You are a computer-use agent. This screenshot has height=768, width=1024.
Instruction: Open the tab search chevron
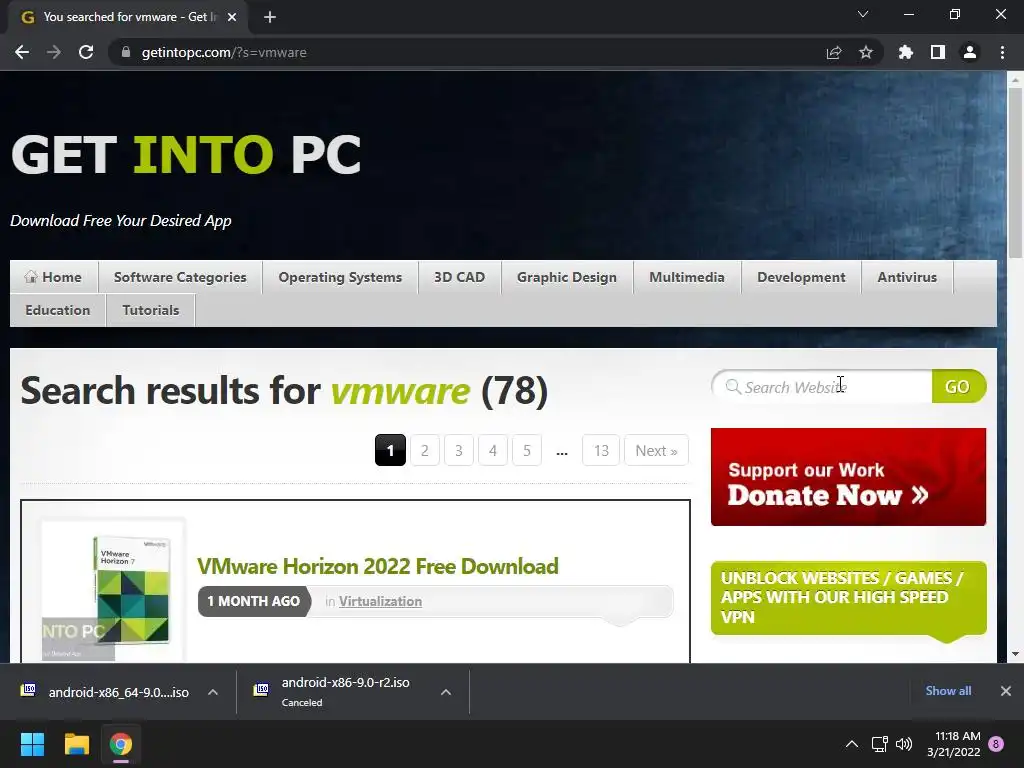point(863,14)
